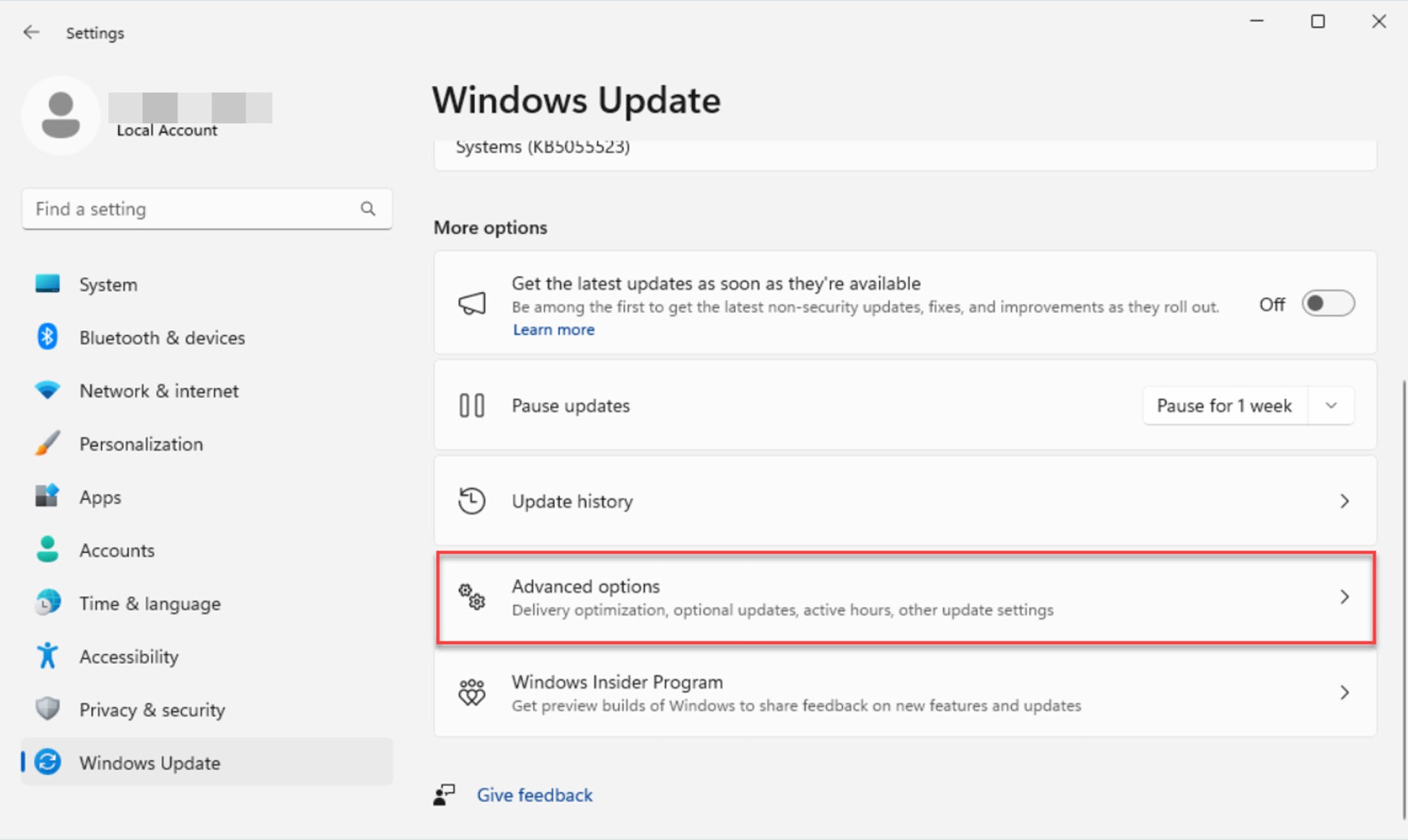
Task: Click the pause bars icon
Action: pos(472,406)
